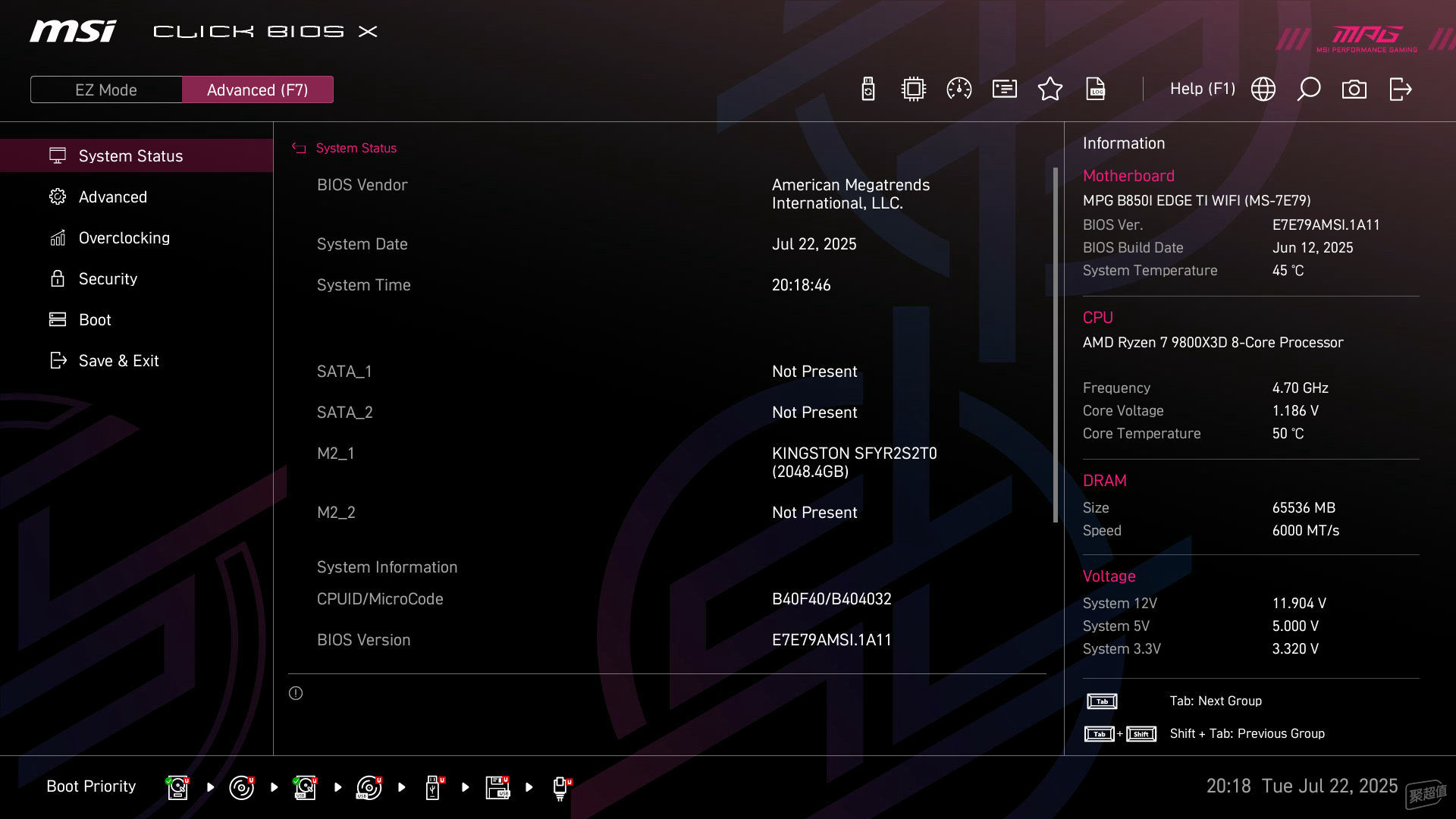Click the main panel vertical scrollbar
1456x819 pixels.
coord(1055,345)
